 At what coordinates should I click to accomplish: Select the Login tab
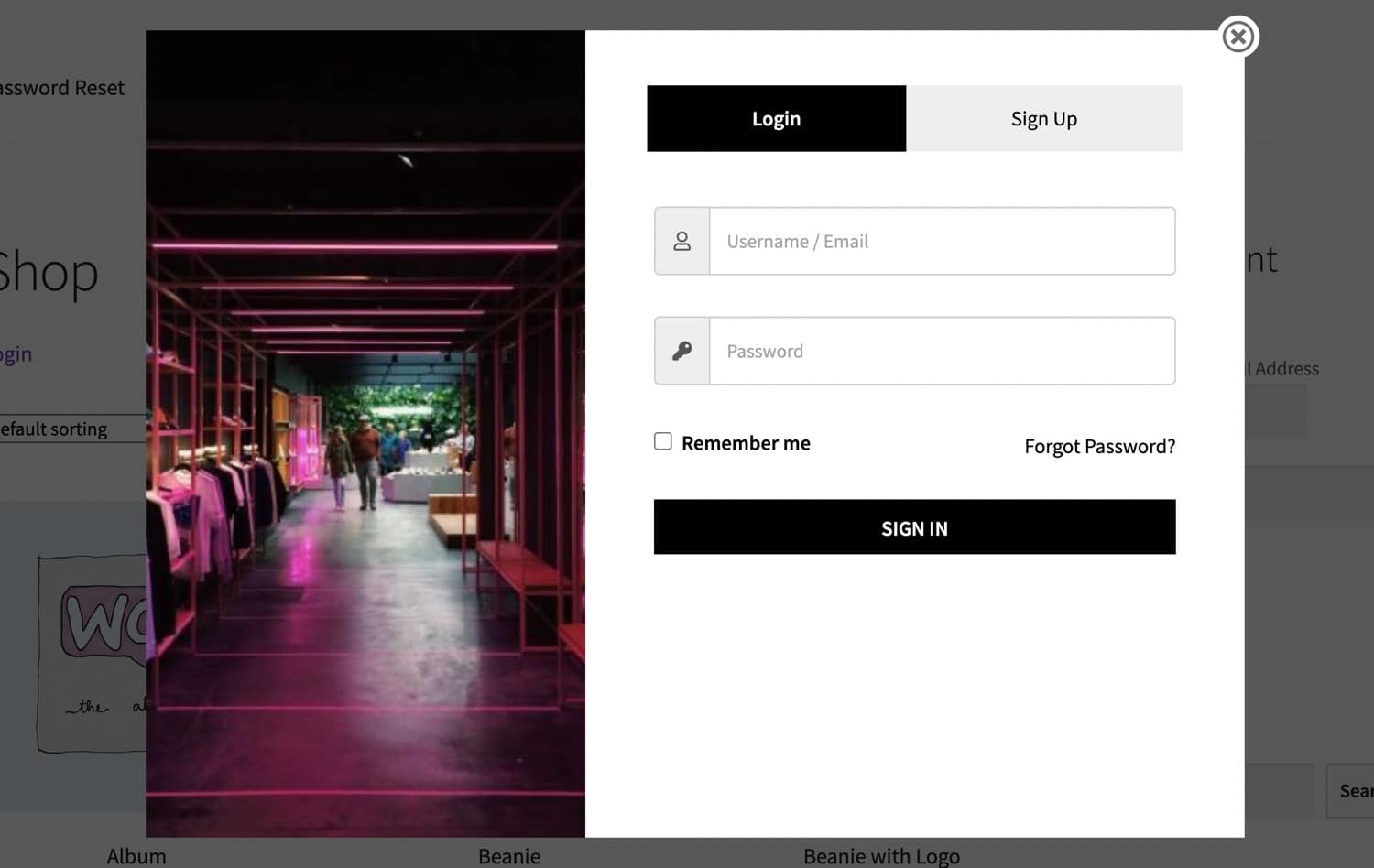tap(776, 118)
